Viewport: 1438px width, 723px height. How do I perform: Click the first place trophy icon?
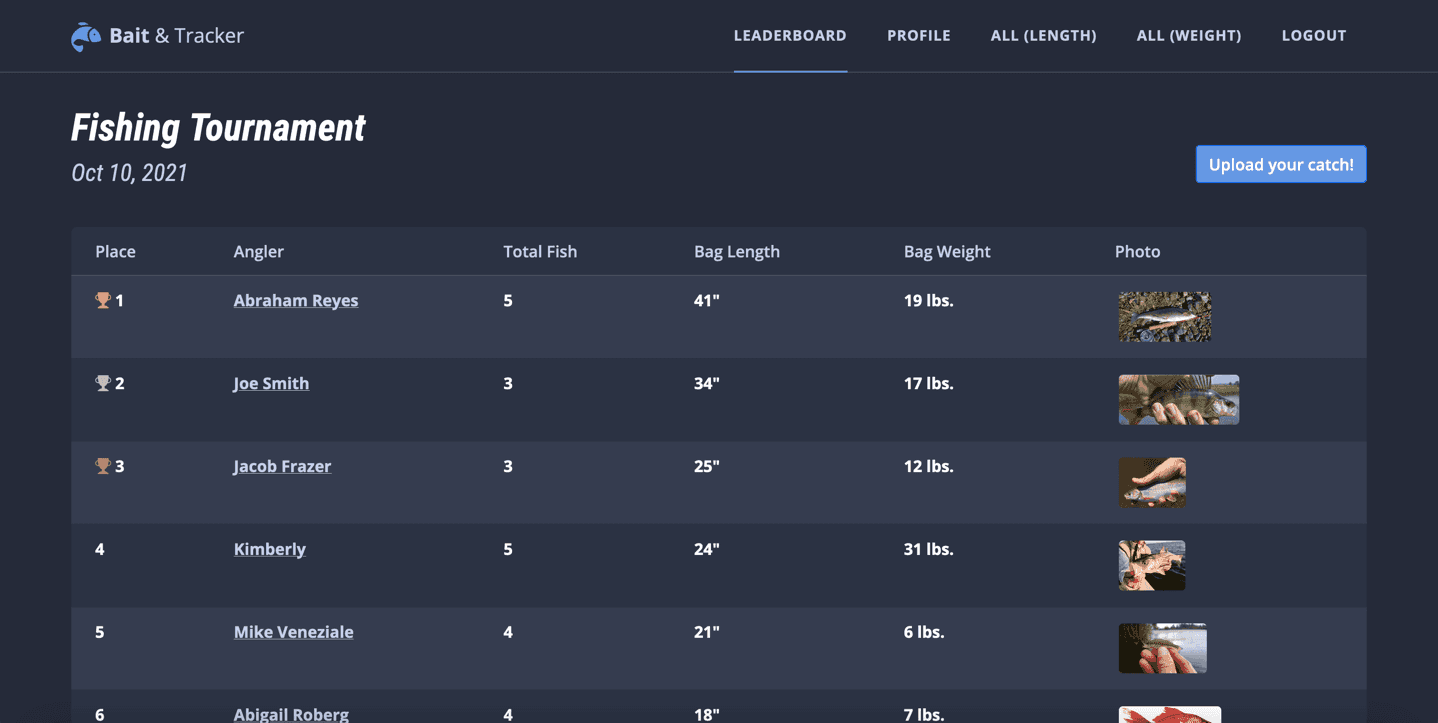(x=104, y=299)
